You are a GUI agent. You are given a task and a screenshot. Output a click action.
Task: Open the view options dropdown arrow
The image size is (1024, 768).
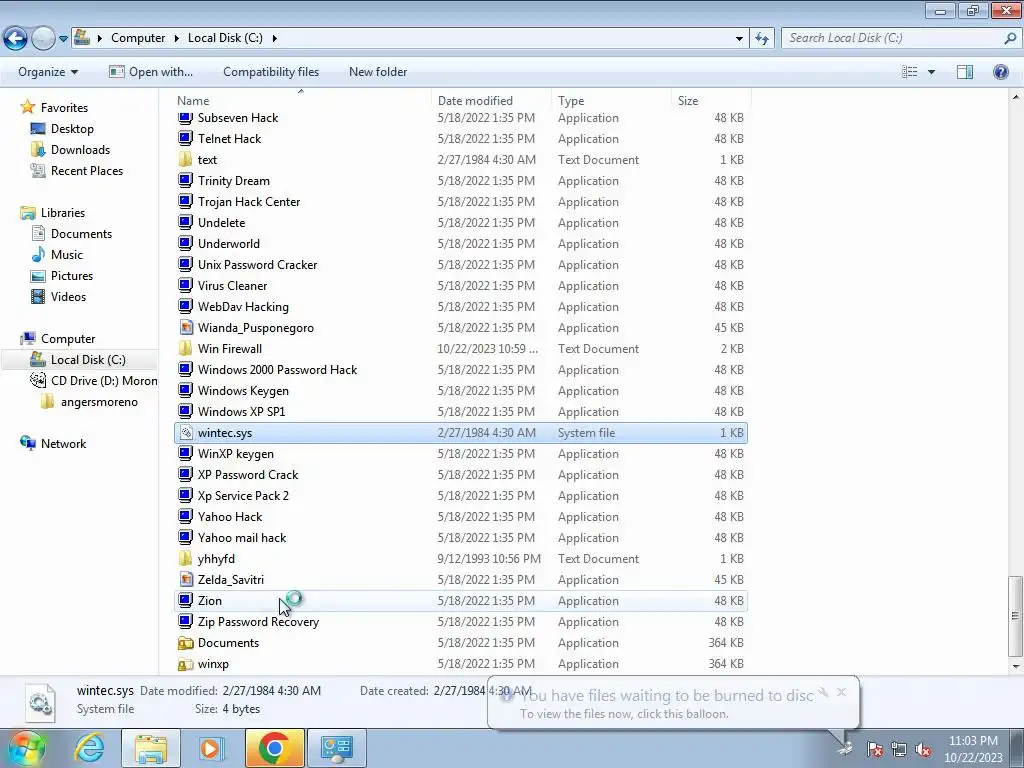931,72
